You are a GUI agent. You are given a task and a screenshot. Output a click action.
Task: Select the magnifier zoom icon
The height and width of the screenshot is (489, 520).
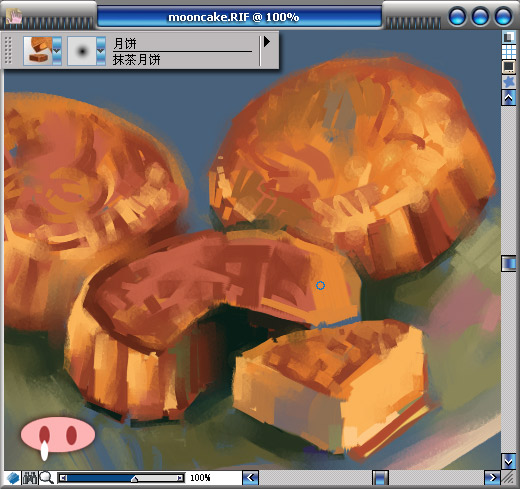point(46,478)
